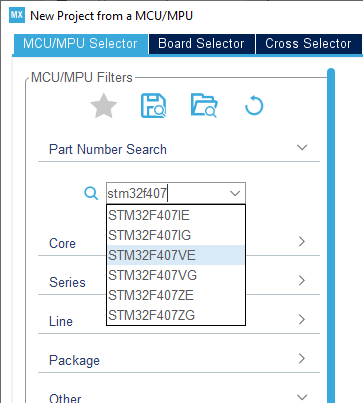Select STM32F407IG from the suggestions
Screen dimensions: 363x403
point(176,235)
